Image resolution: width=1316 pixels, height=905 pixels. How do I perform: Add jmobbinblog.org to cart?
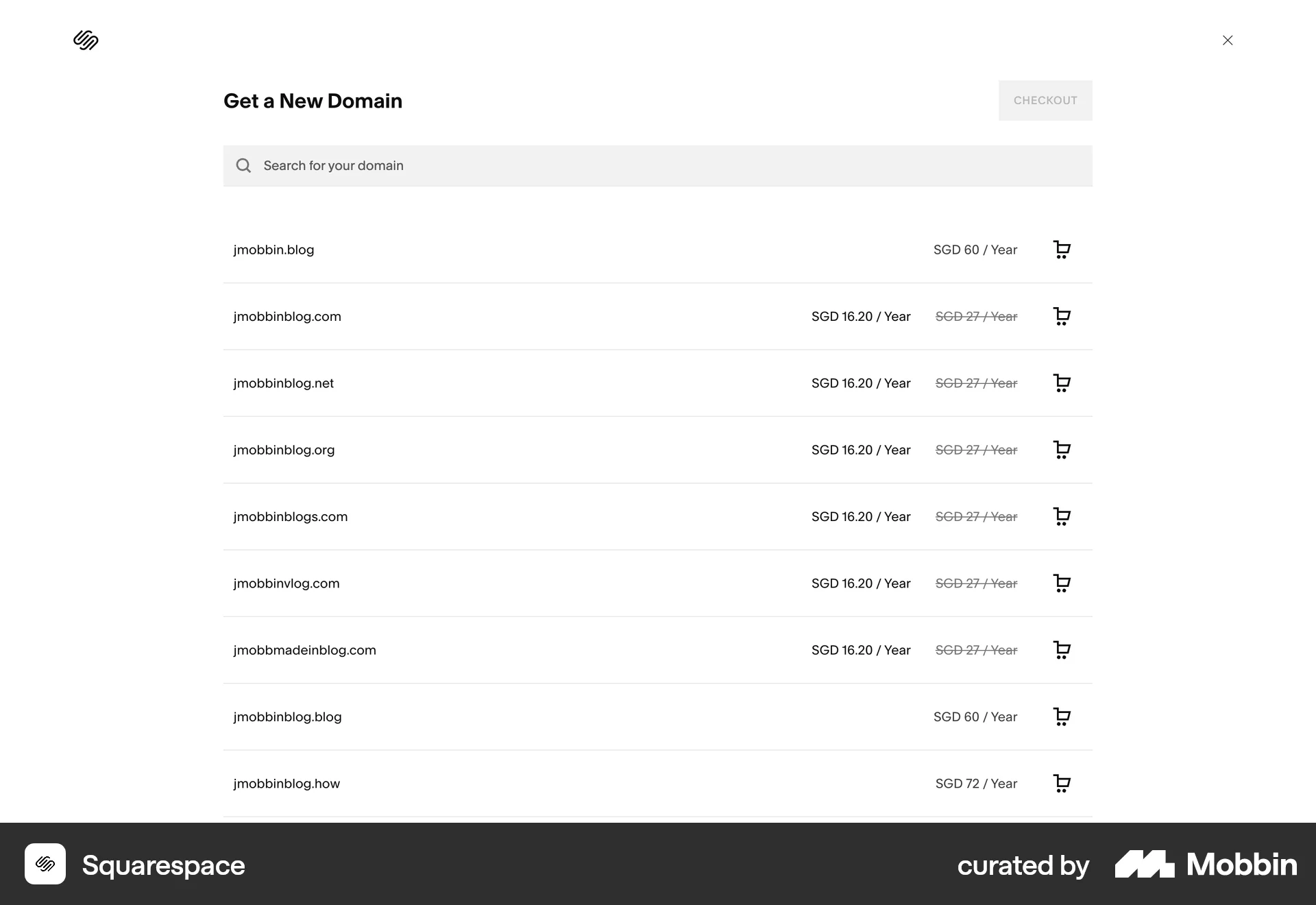1062,450
